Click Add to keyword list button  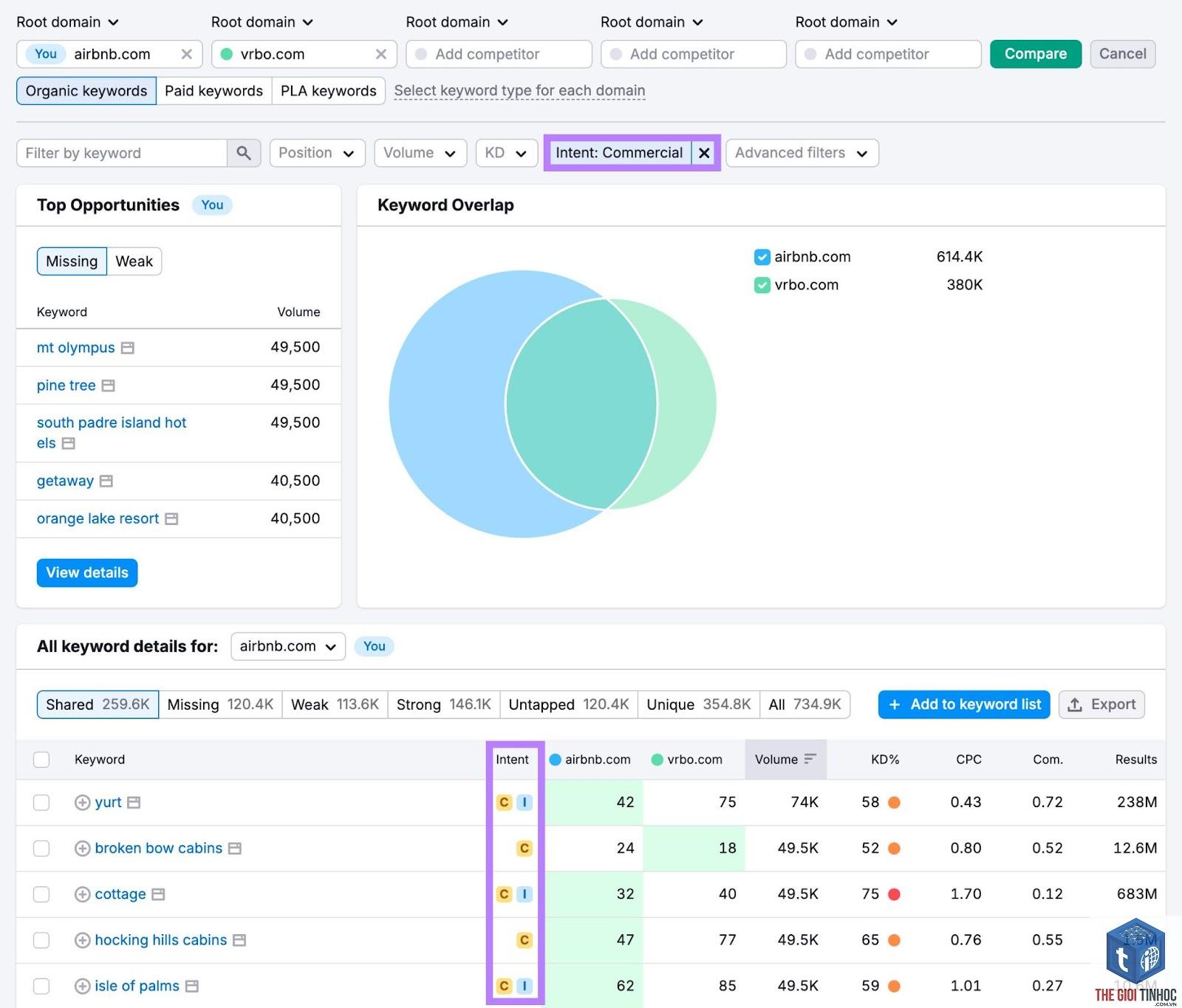964,704
